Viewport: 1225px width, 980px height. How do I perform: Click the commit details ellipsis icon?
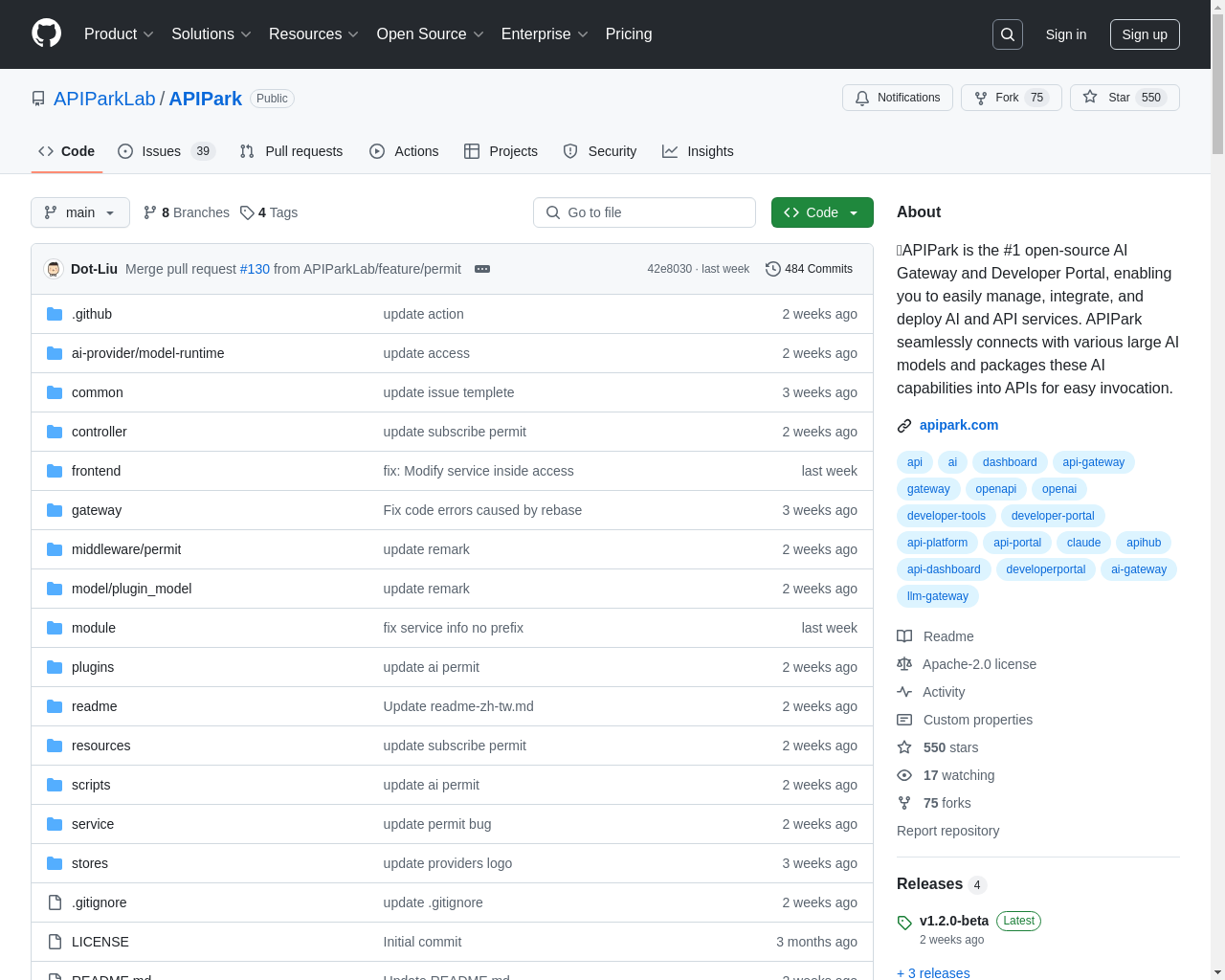pos(482,269)
